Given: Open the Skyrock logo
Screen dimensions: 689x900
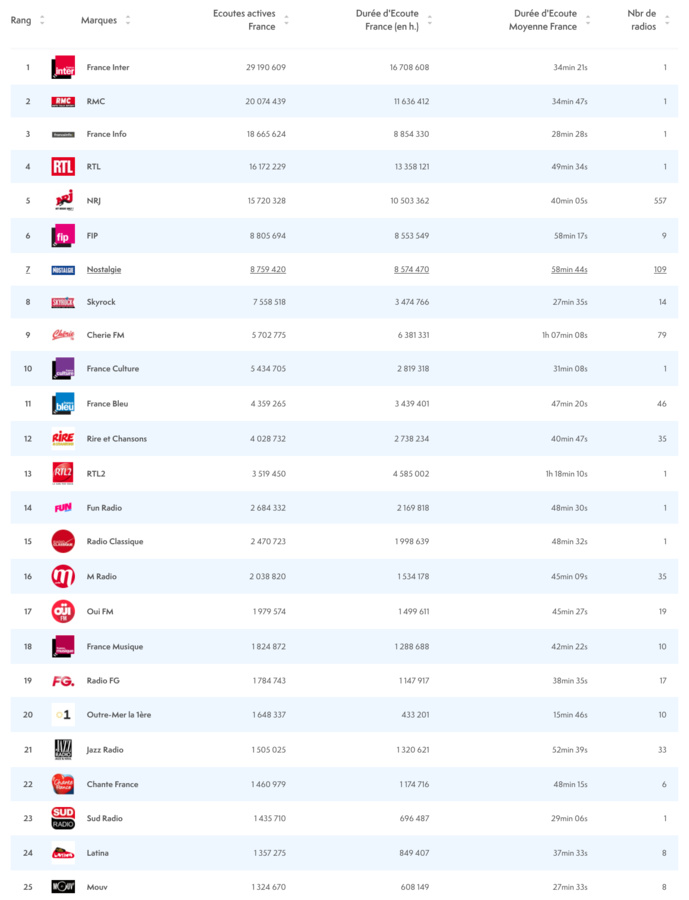Looking at the screenshot, I should [x=62, y=300].
